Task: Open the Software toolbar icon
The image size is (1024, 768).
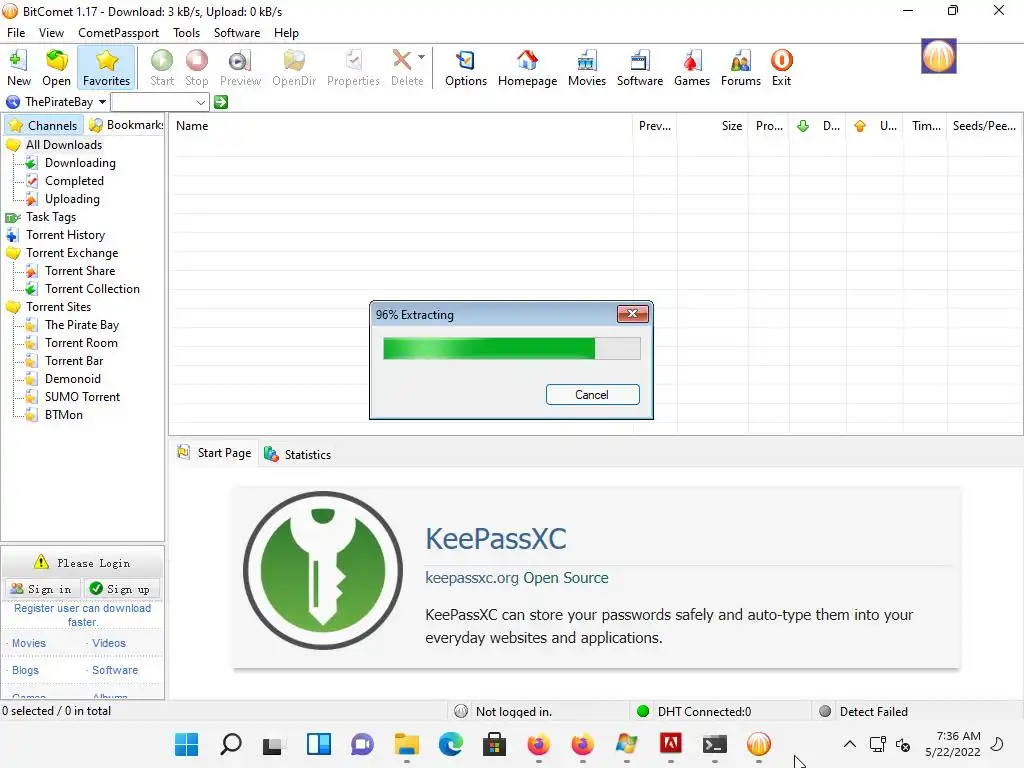Action: tap(639, 68)
